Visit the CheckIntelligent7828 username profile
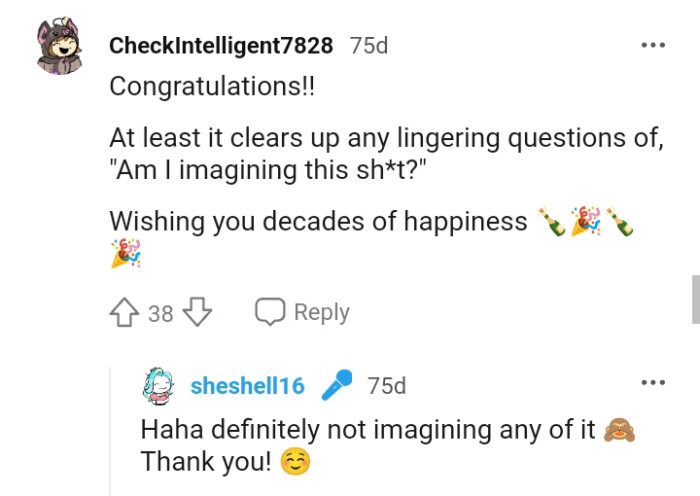Viewport: 700px width, 496px height. pos(220,46)
